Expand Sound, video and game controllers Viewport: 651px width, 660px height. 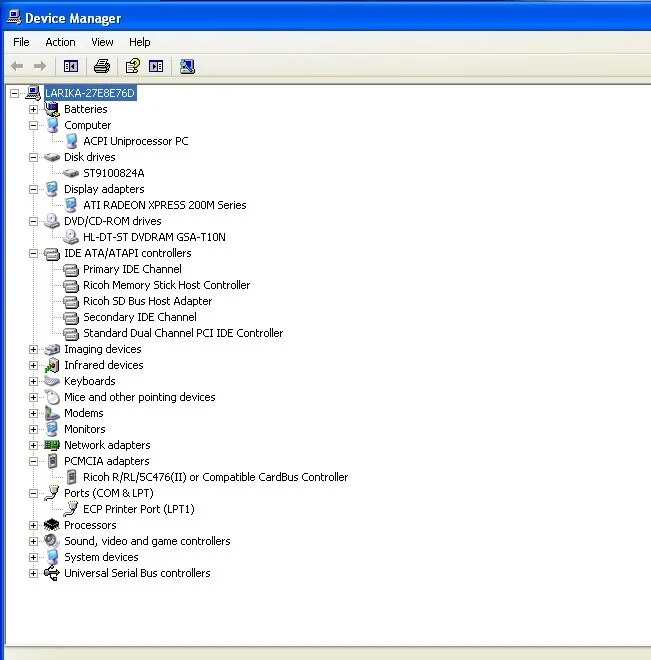(x=33, y=541)
